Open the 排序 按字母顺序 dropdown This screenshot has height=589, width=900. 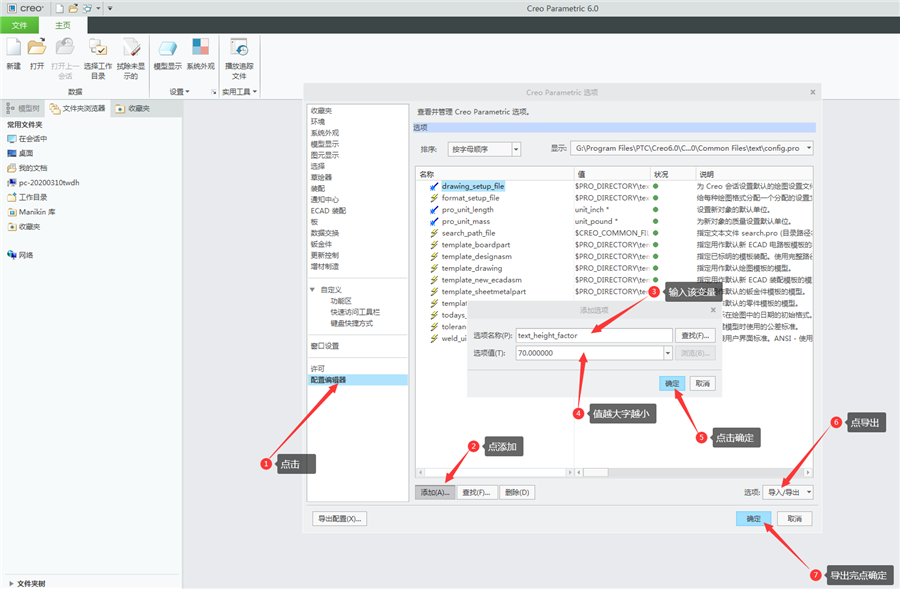[516, 149]
